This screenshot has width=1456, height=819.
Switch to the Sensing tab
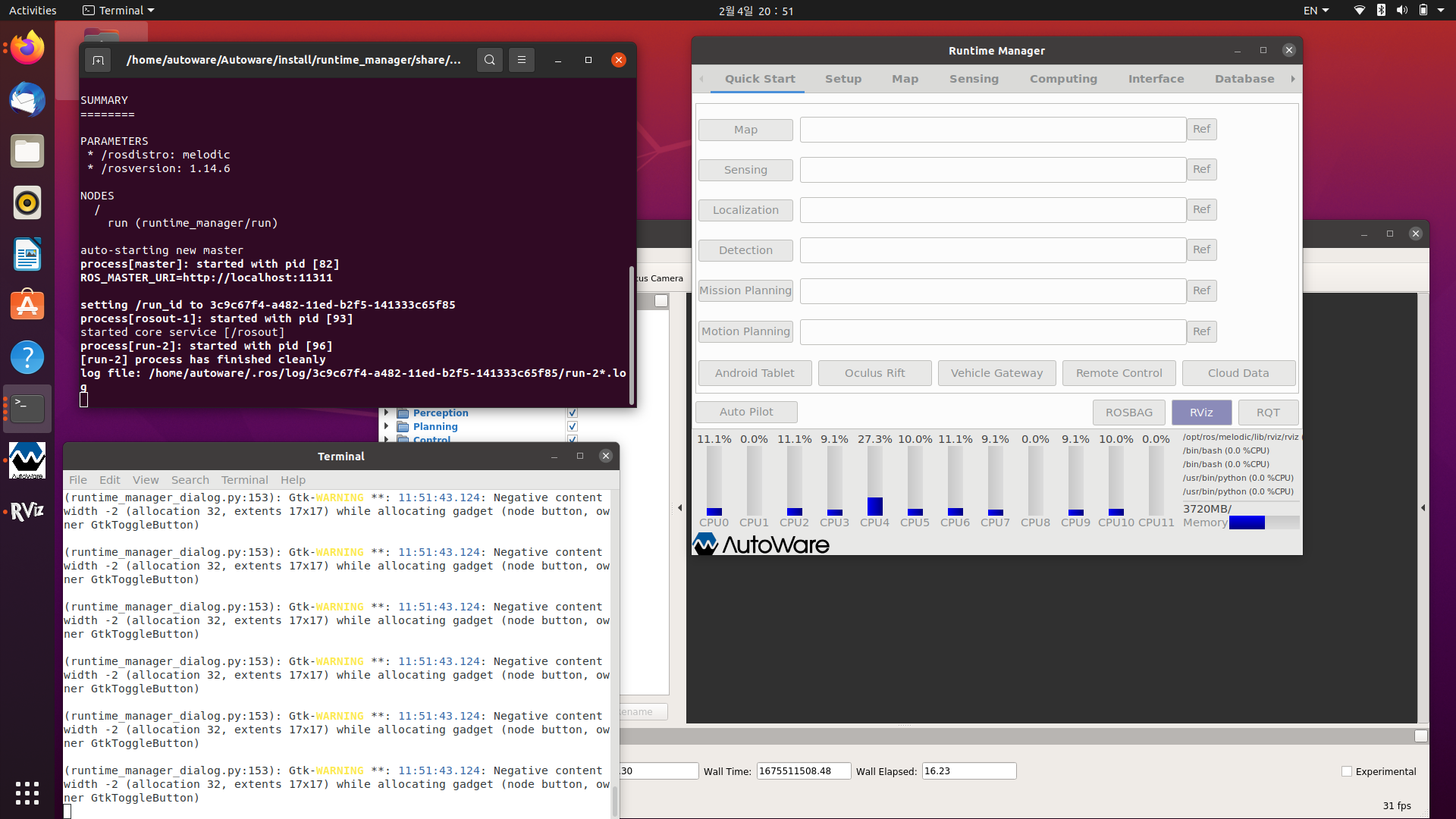coord(974,79)
